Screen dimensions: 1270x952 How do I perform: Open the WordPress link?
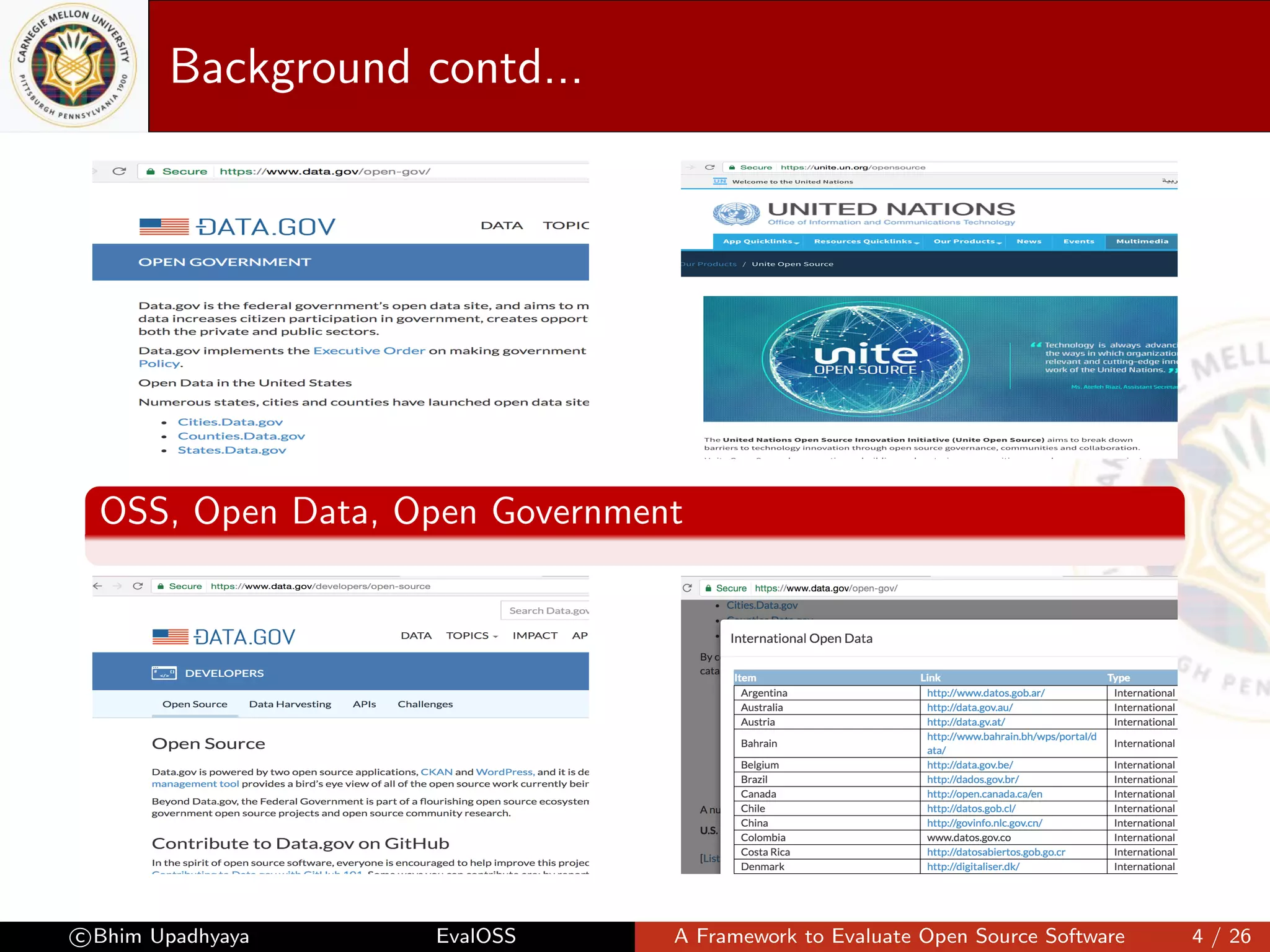(x=505, y=772)
